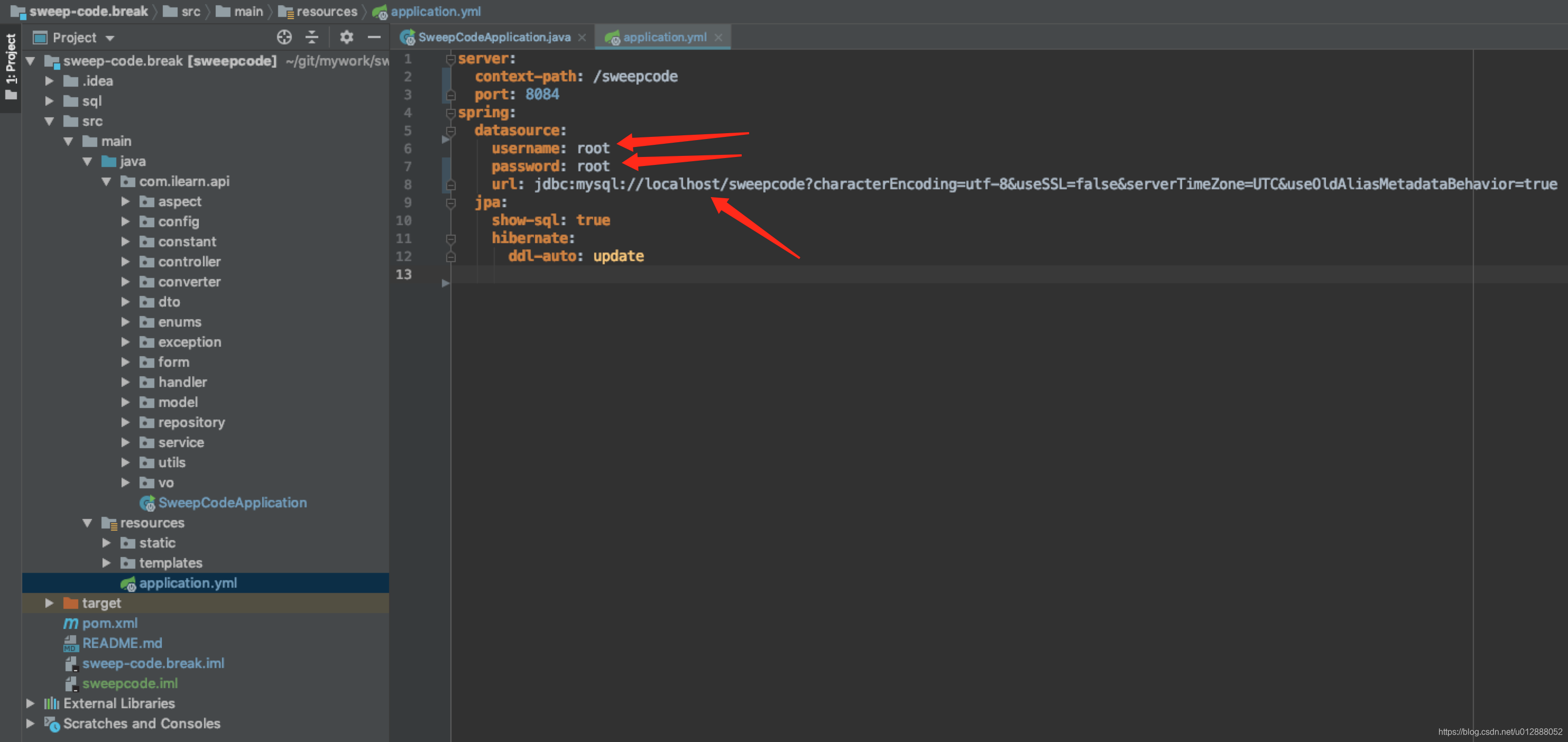Place cursor on jdbc url value
Image resolution: width=1568 pixels, height=742 pixels.
click(1046, 184)
